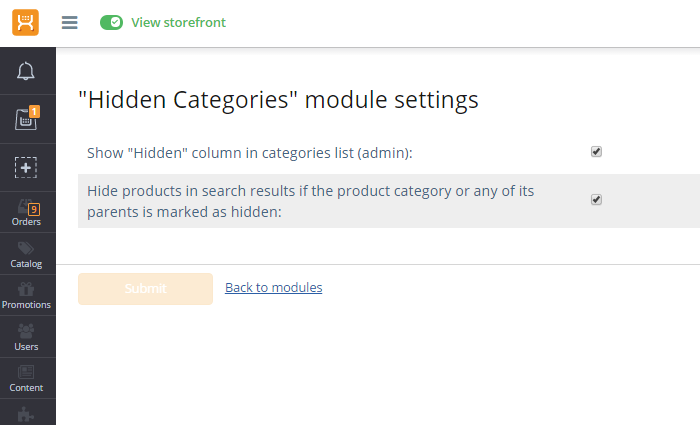Click the dashed plus add-new icon
Screen dimensions: 700x425
pyautogui.click(x=26, y=167)
